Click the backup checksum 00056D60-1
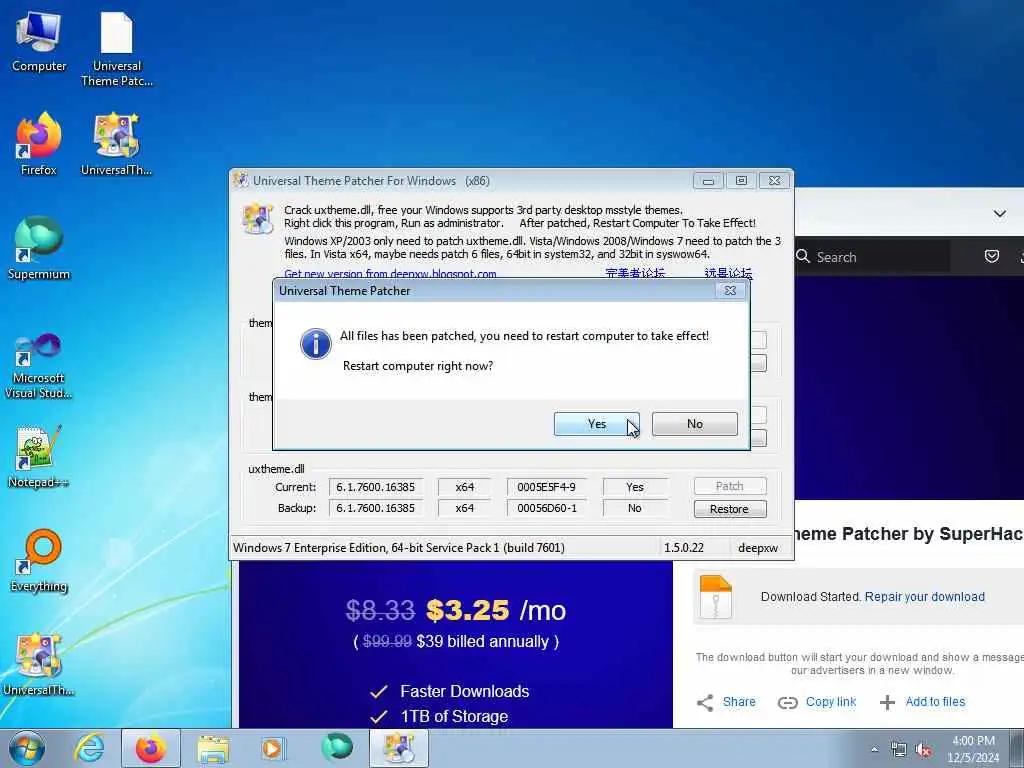This screenshot has width=1024, height=768. (x=546, y=508)
